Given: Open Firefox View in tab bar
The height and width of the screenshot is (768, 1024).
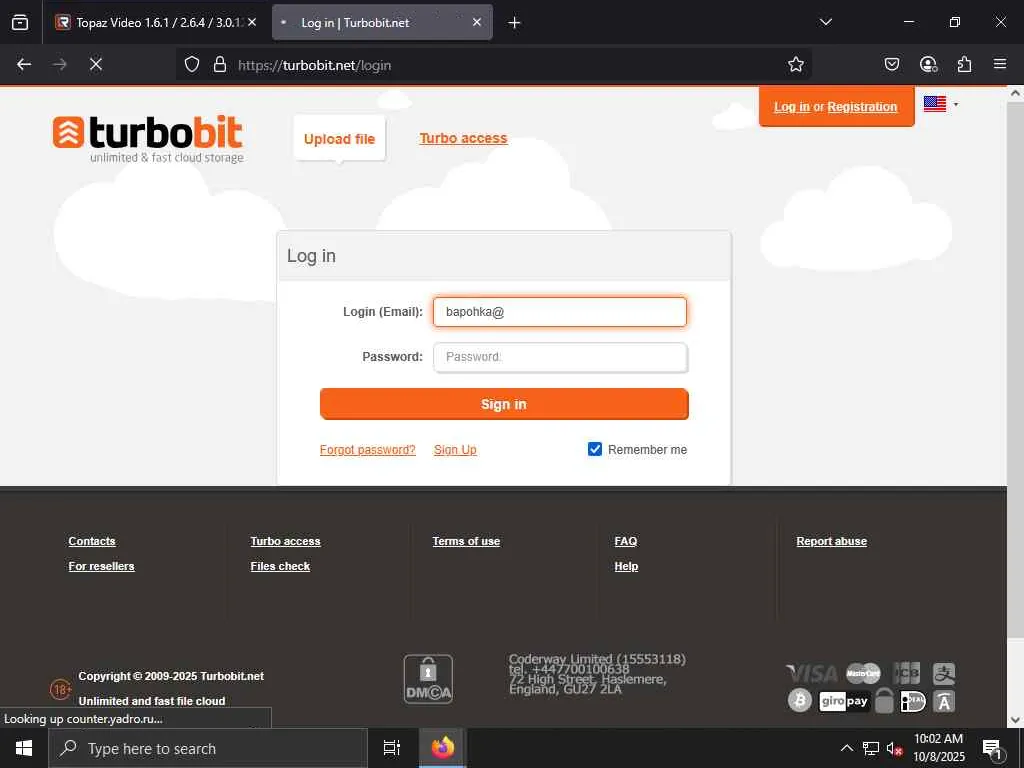Looking at the screenshot, I should tap(20, 22).
